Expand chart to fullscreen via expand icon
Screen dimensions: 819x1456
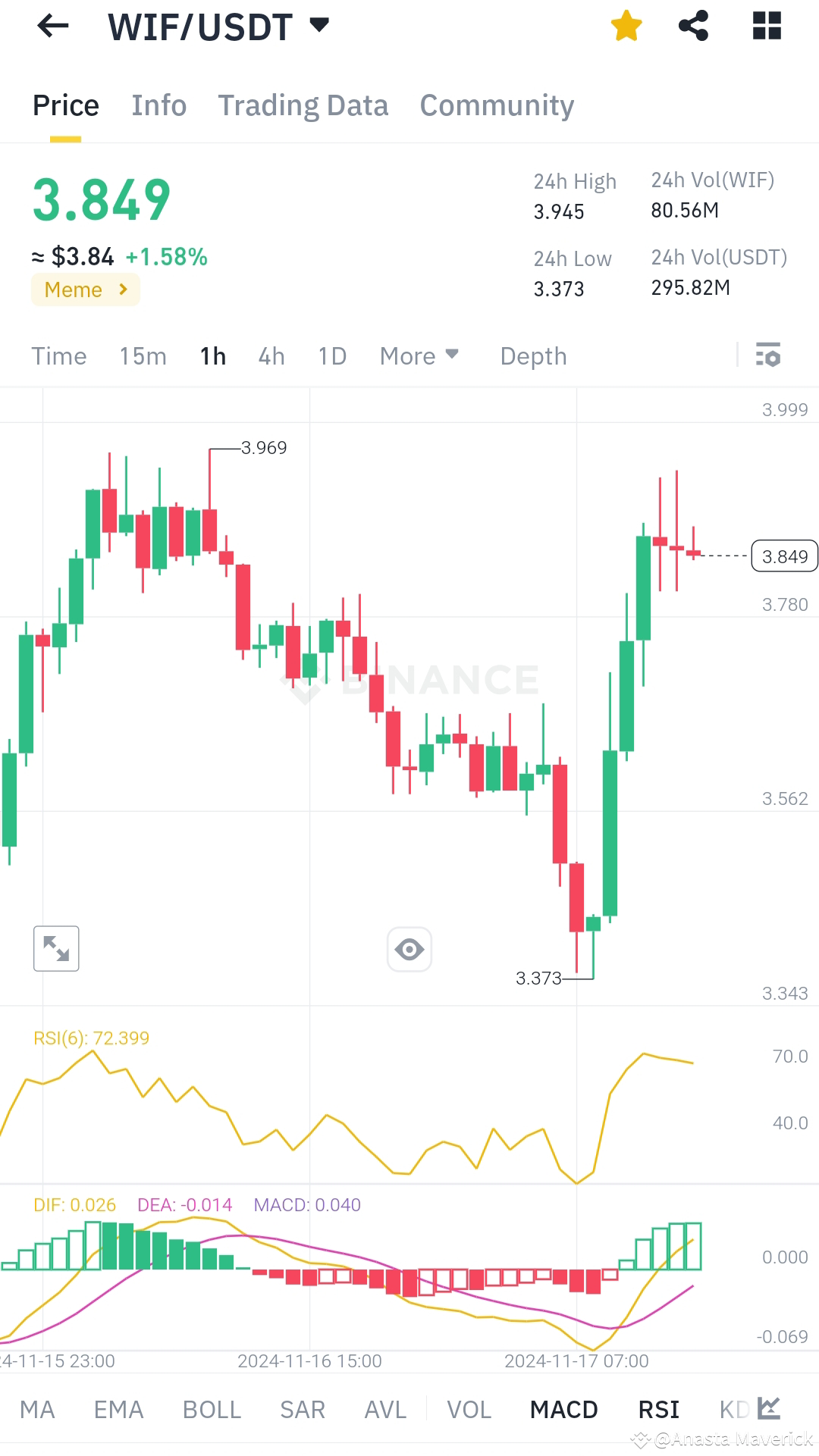coord(56,948)
